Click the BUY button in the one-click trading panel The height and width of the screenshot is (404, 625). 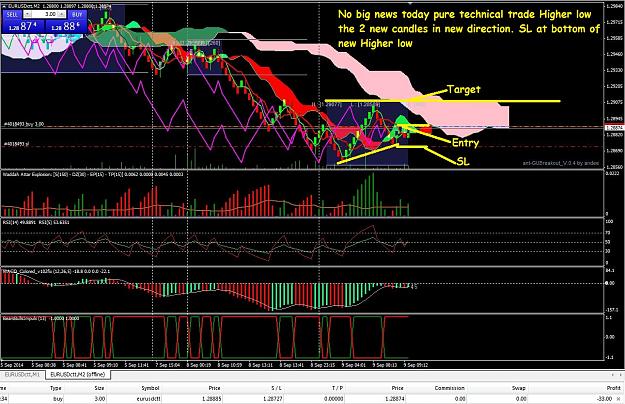pyautogui.click(x=77, y=14)
